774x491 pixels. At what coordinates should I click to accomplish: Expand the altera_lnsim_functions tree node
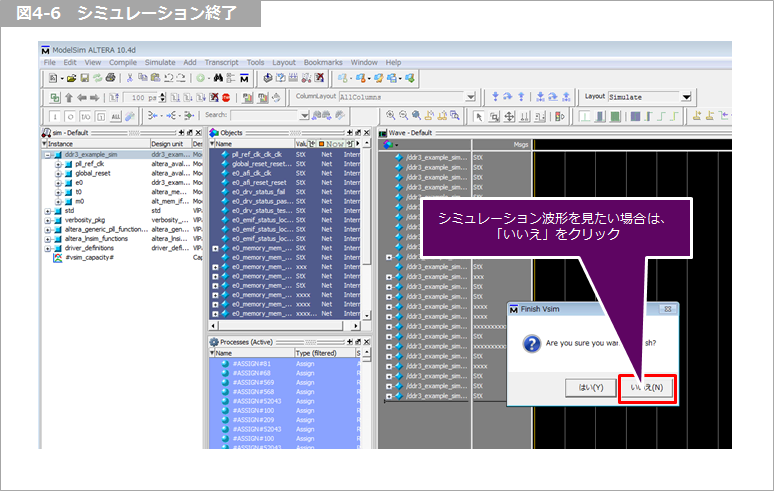(x=47, y=239)
